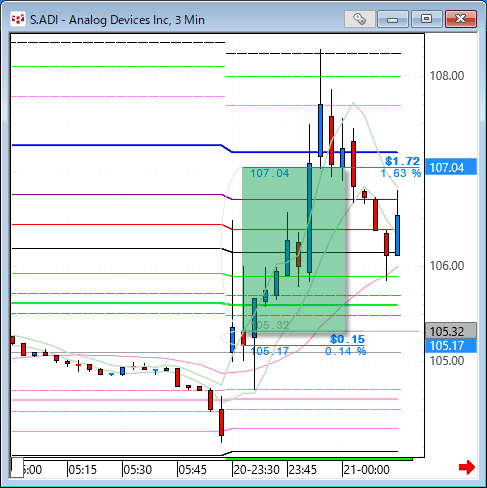Click the 1.63 % measurement label
The image size is (487, 488).
tap(401, 173)
